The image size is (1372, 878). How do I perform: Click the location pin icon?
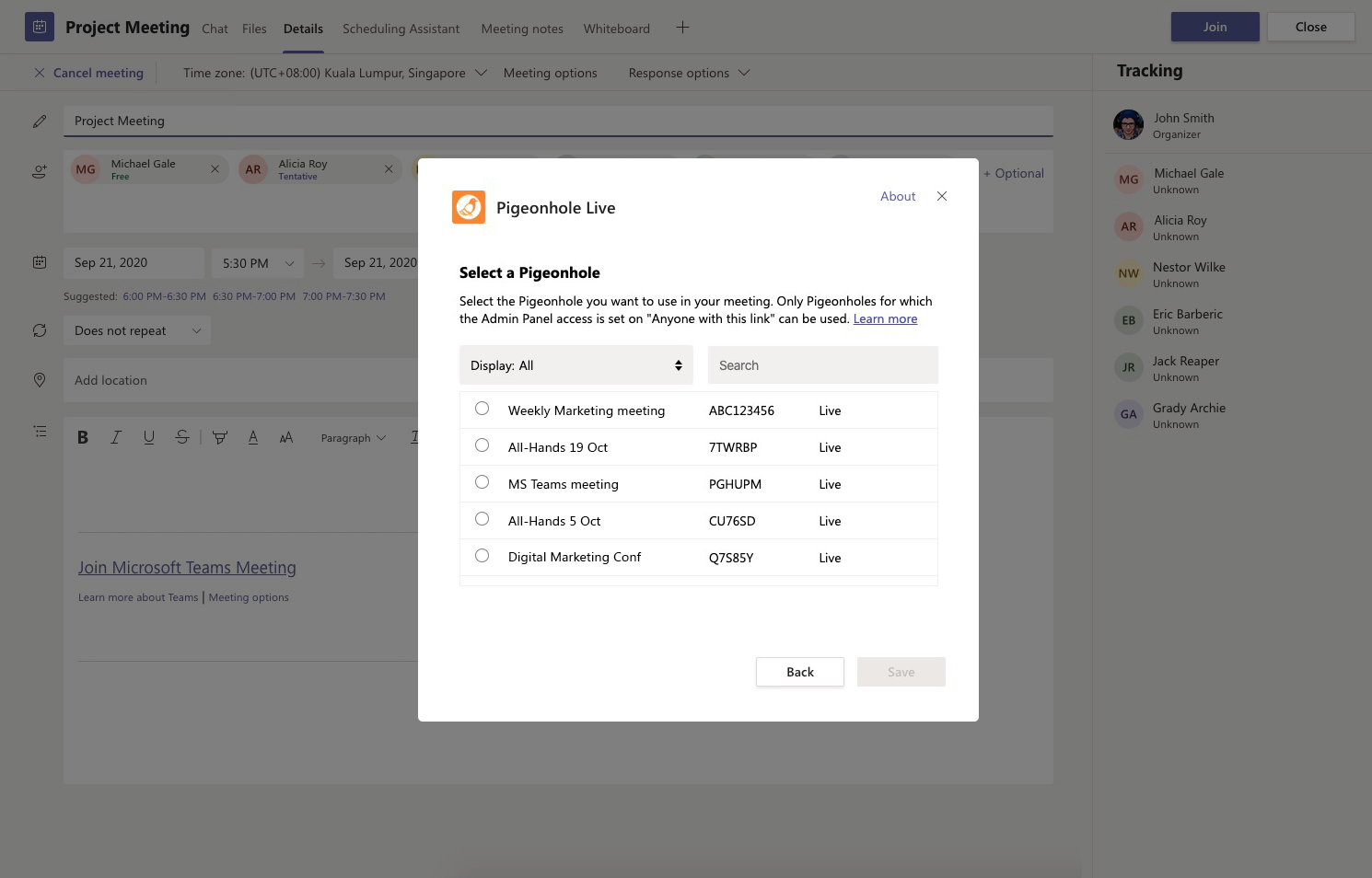tap(40, 380)
